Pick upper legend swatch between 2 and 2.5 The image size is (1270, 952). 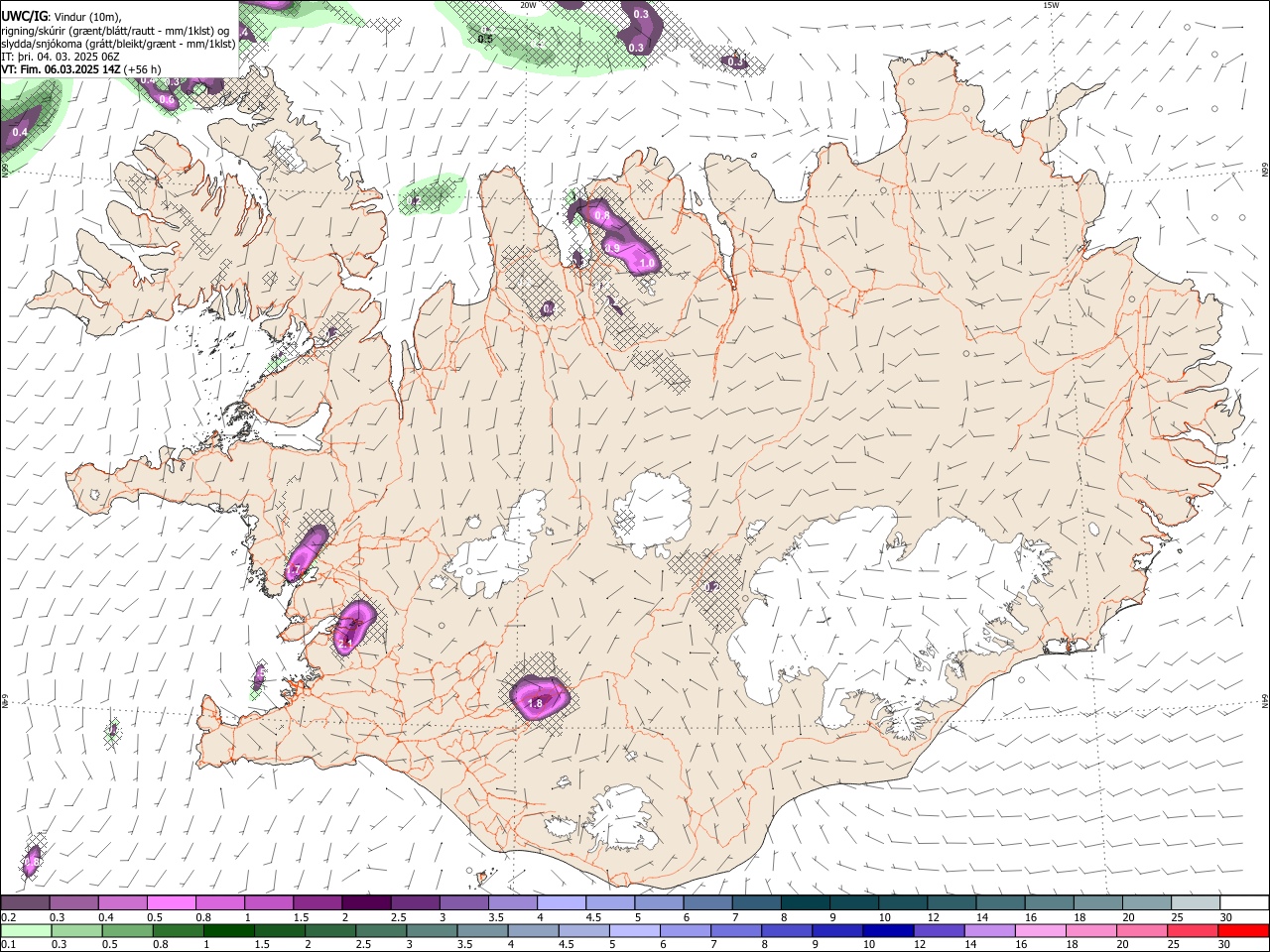pos(366,903)
